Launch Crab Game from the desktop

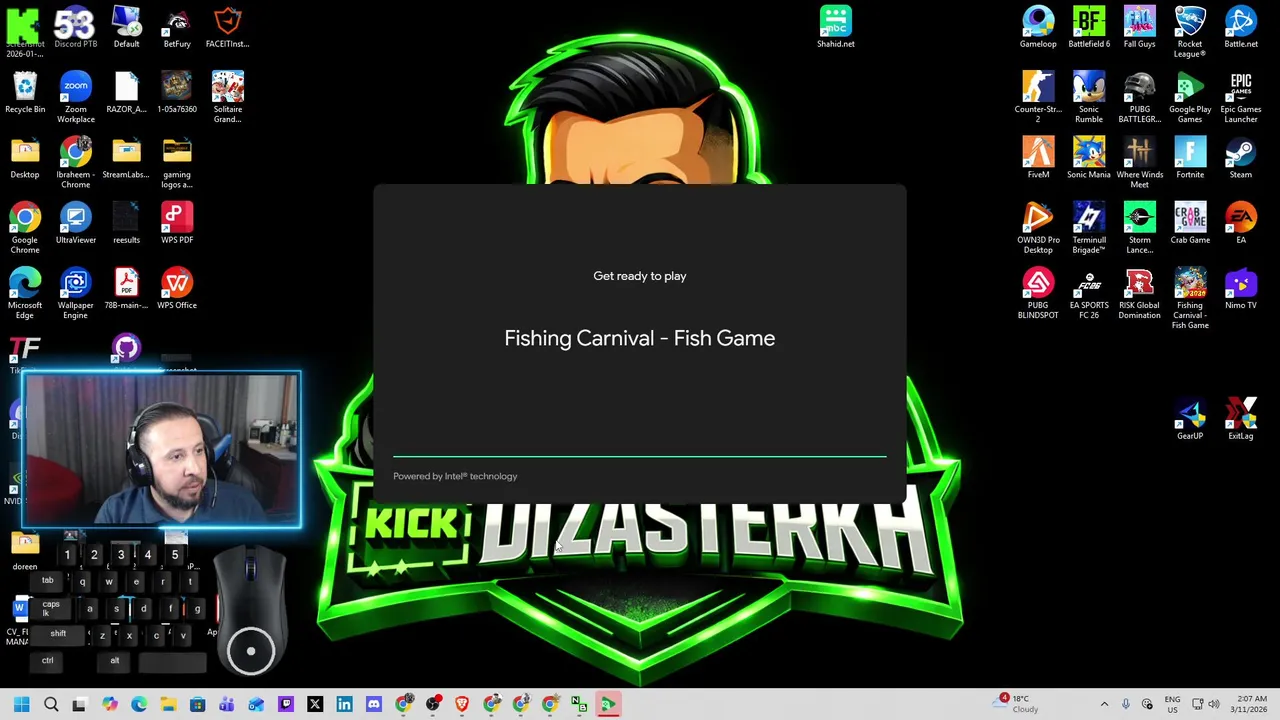(1189, 224)
